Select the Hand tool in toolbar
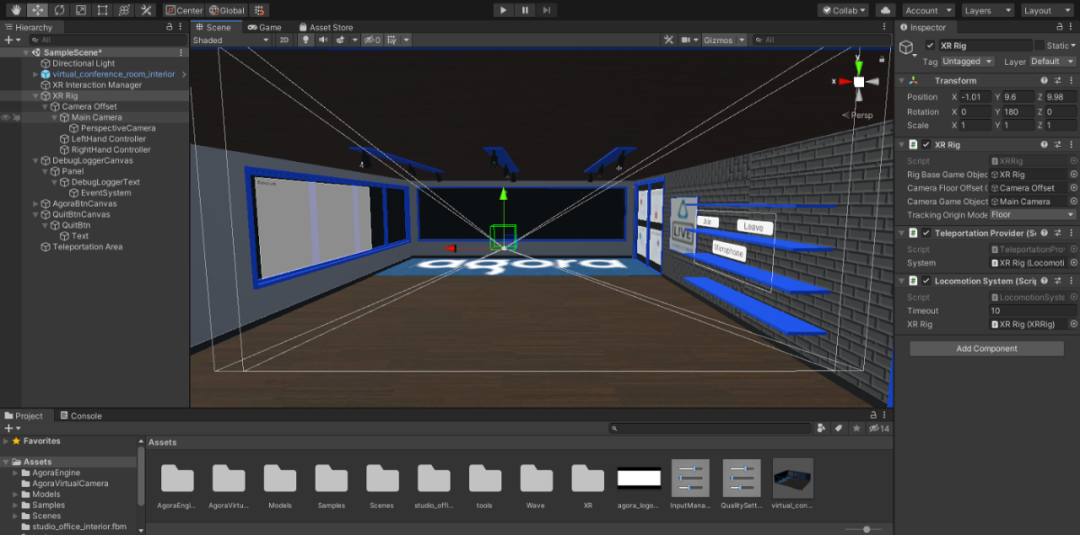This screenshot has width=1080, height=535. 14,10
